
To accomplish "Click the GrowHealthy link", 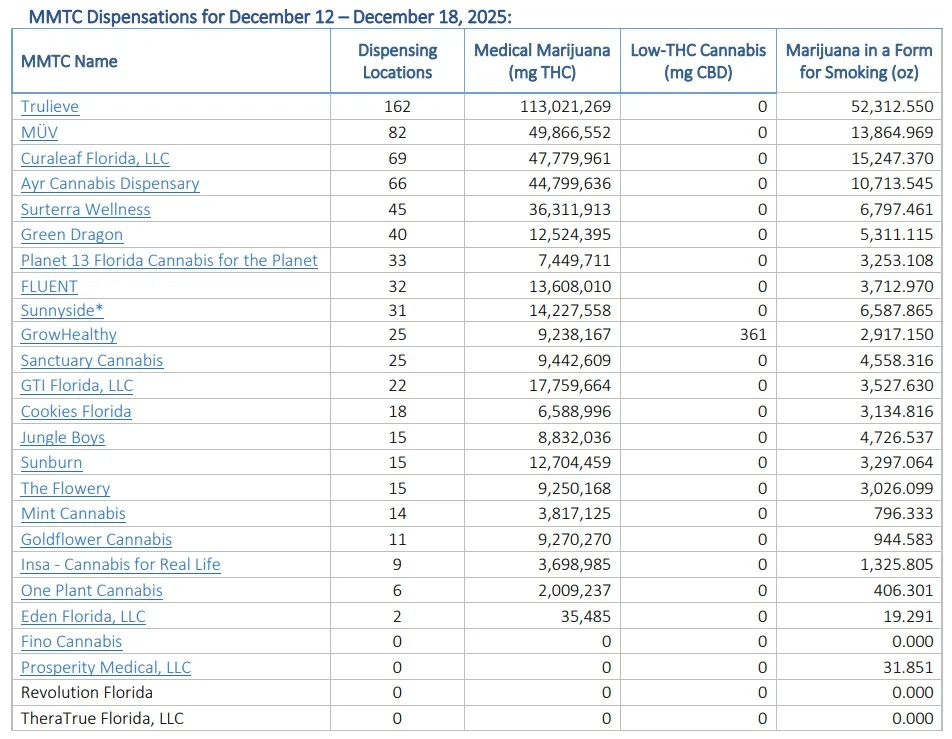I will (x=69, y=335).
